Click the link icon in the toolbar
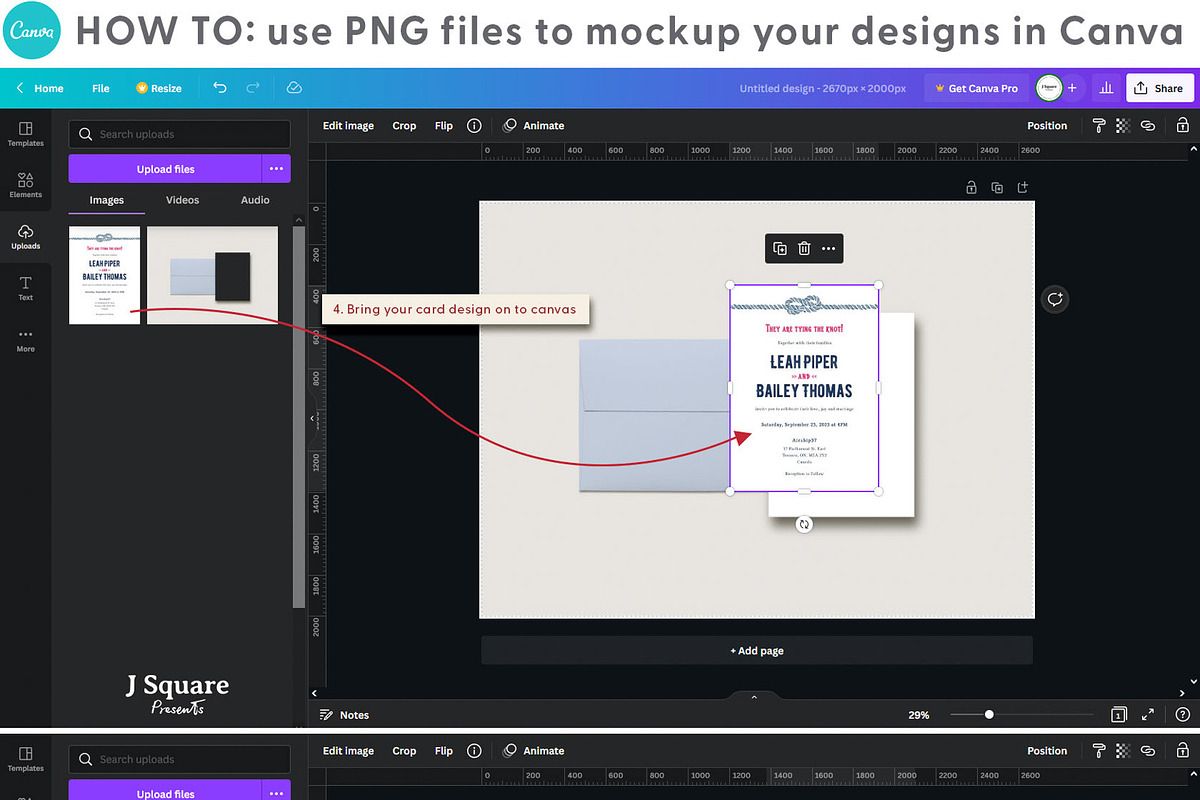The height and width of the screenshot is (800, 1200). tap(1148, 126)
